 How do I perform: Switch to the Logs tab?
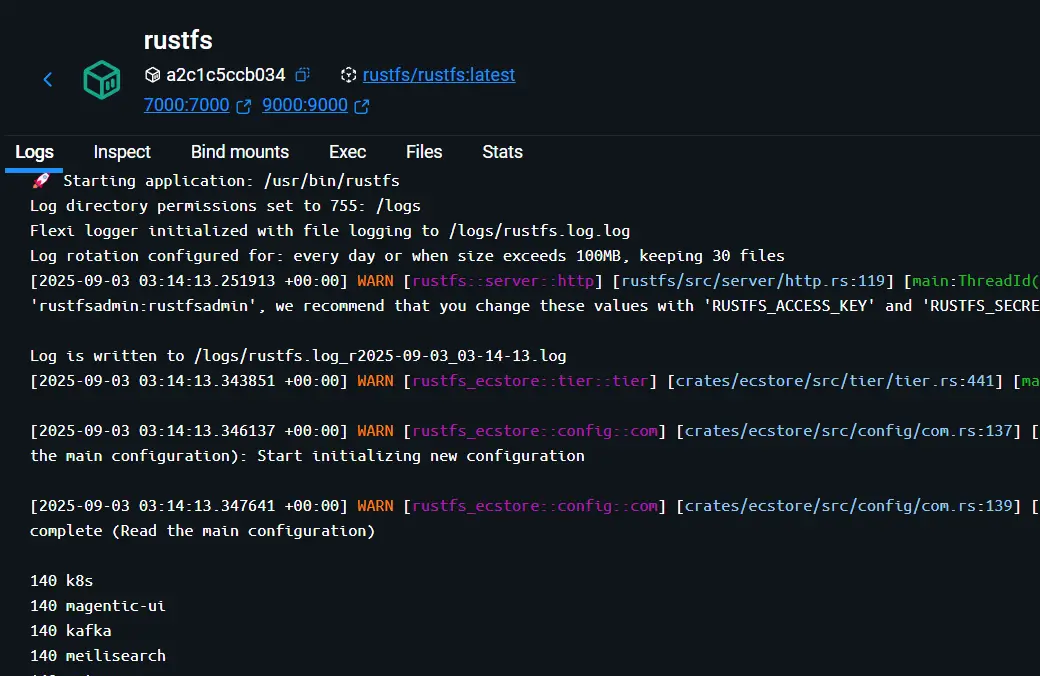(x=34, y=152)
